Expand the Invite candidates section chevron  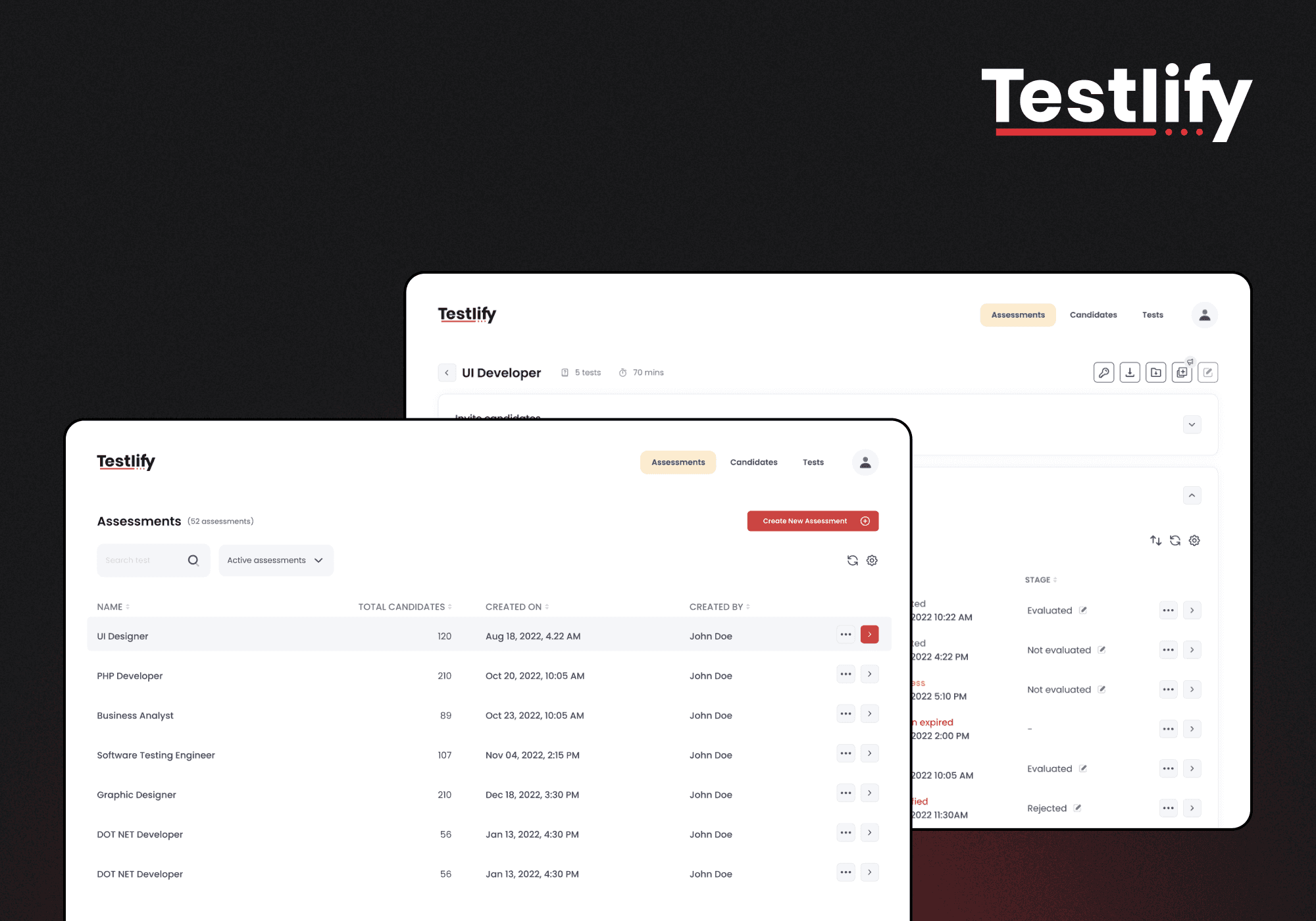[1192, 424]
